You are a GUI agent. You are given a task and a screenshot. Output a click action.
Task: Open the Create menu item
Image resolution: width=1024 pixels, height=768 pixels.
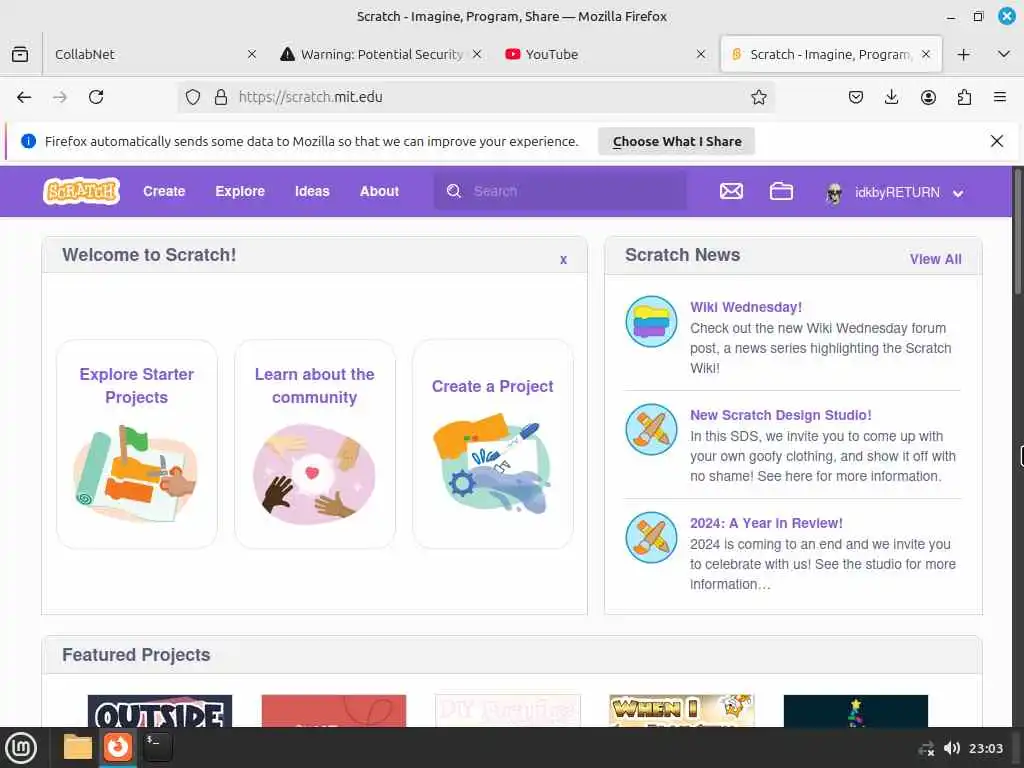164,191
